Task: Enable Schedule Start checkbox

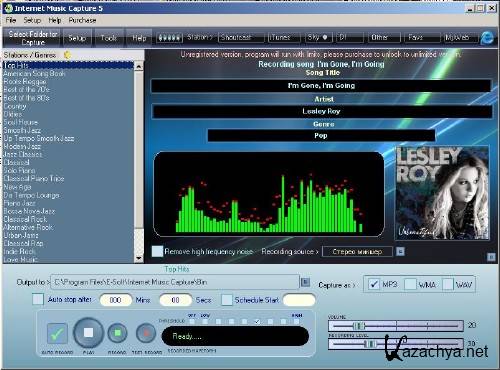Action: click(227, 300)
